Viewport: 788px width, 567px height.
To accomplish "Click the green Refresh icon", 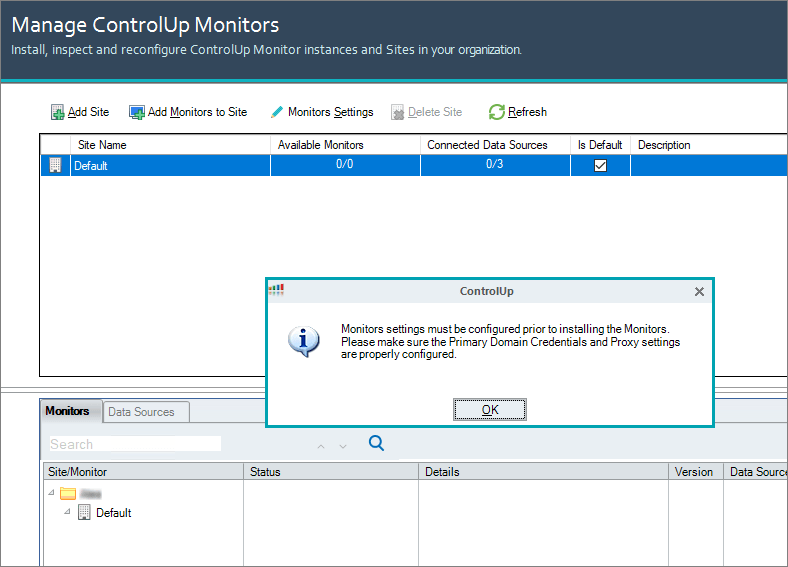I will (496, 112).
